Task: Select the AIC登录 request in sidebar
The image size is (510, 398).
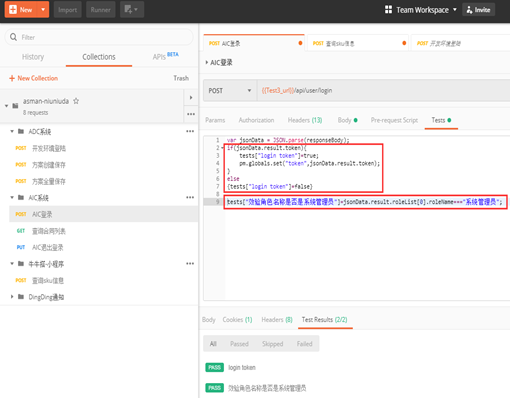Action: pyautogui.click(x=103, y=214)
